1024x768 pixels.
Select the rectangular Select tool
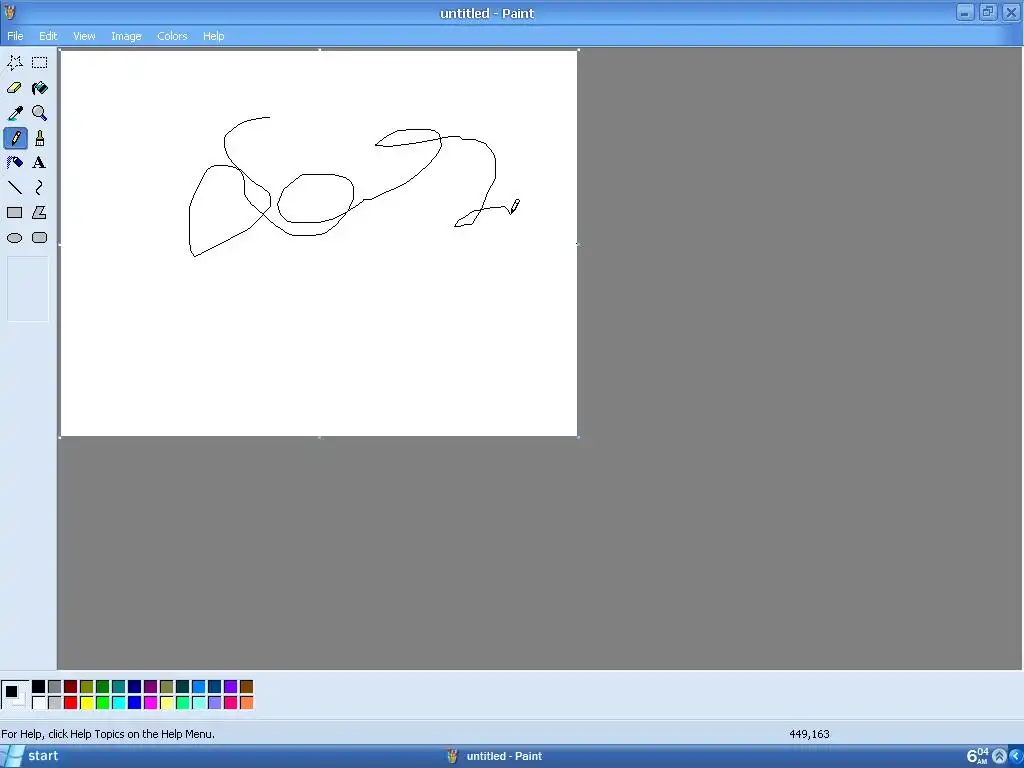pyautogui.click(x=40, y=63)
